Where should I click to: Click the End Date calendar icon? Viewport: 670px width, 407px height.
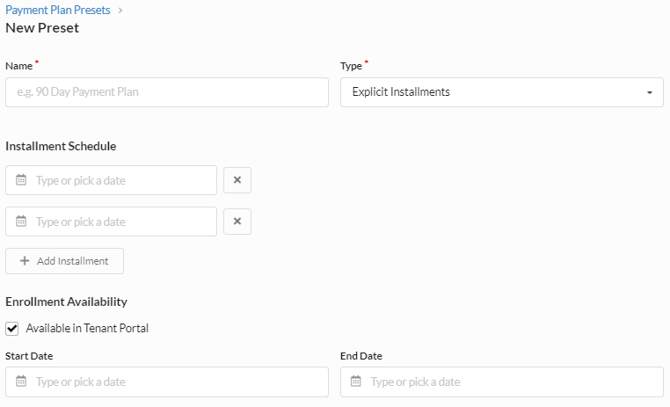point(356,382)
